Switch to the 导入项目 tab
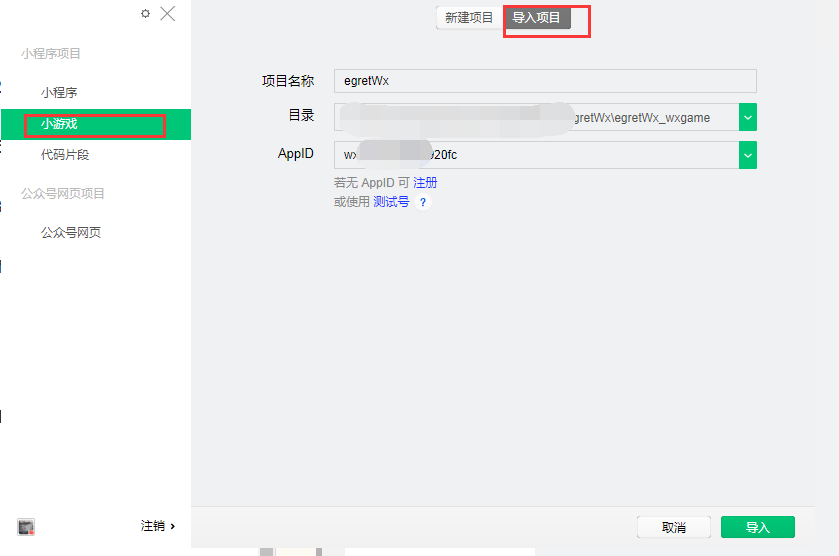The height and width of the screenshot is (556, 839). (x=537, y=18)
